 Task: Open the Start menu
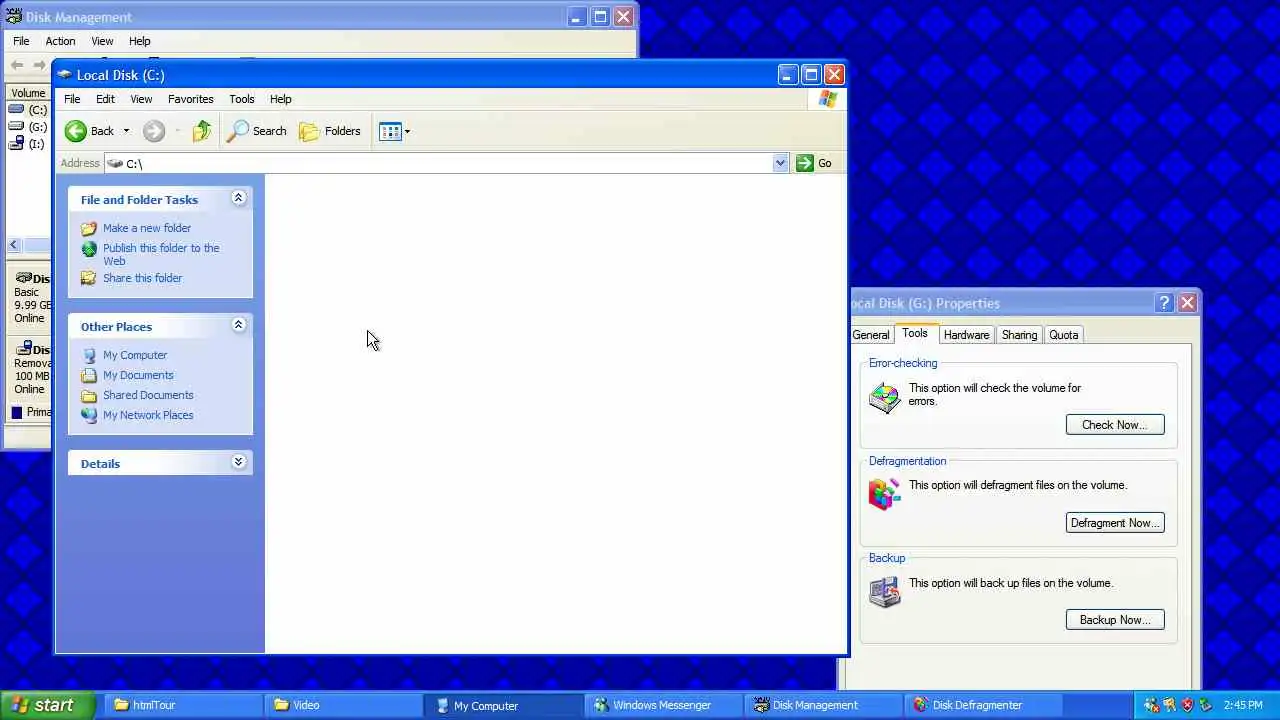click(47, 705)
